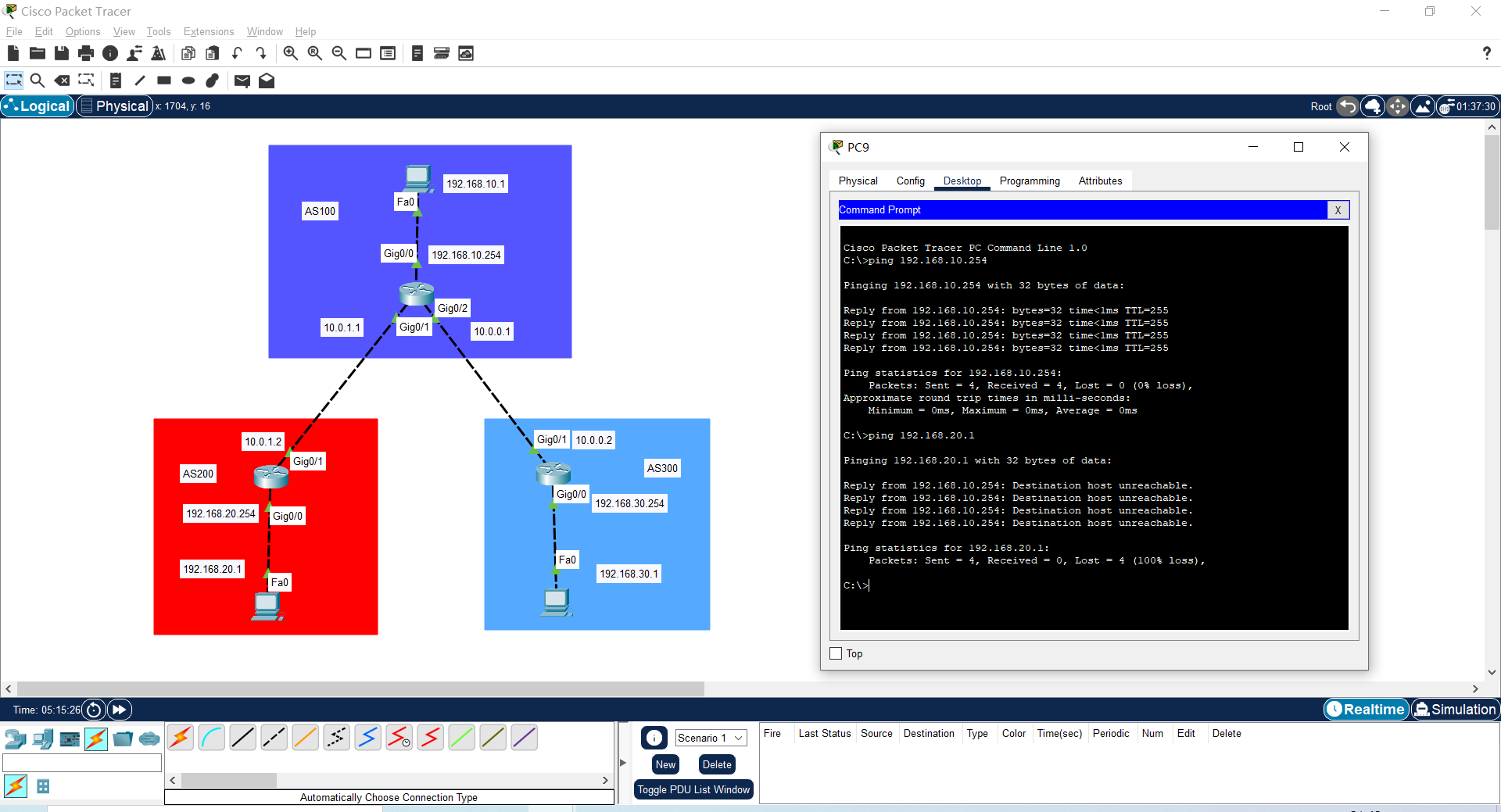
Task: Click the Add Simple PDU envelope icon
Action: point(242,80)
